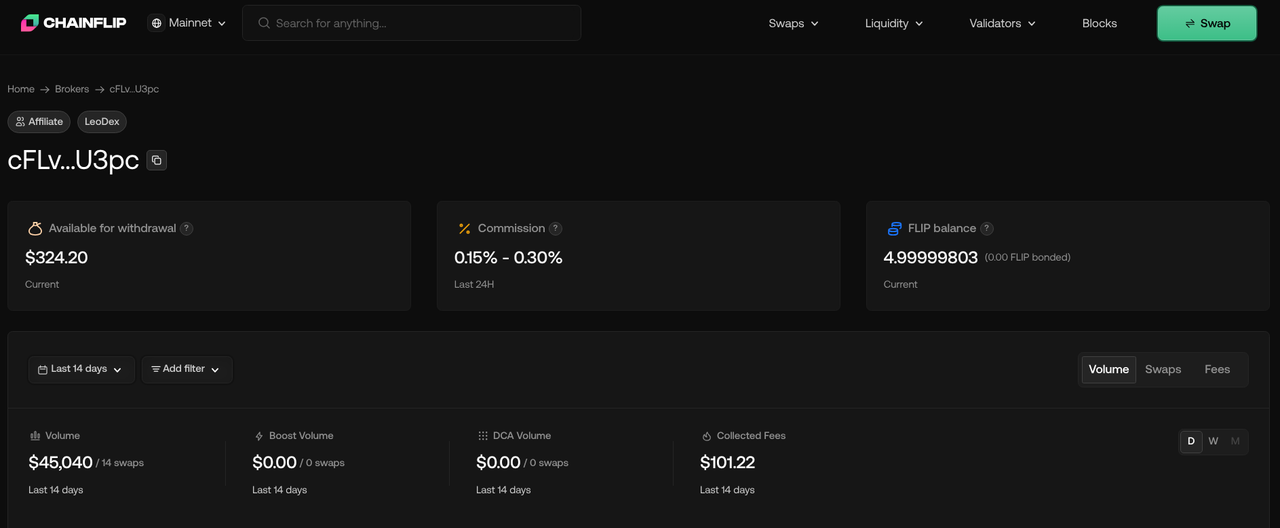This screenshot has height=528, width=1280.
Task: Open the Chainflip logo home link
Action: 73,23
